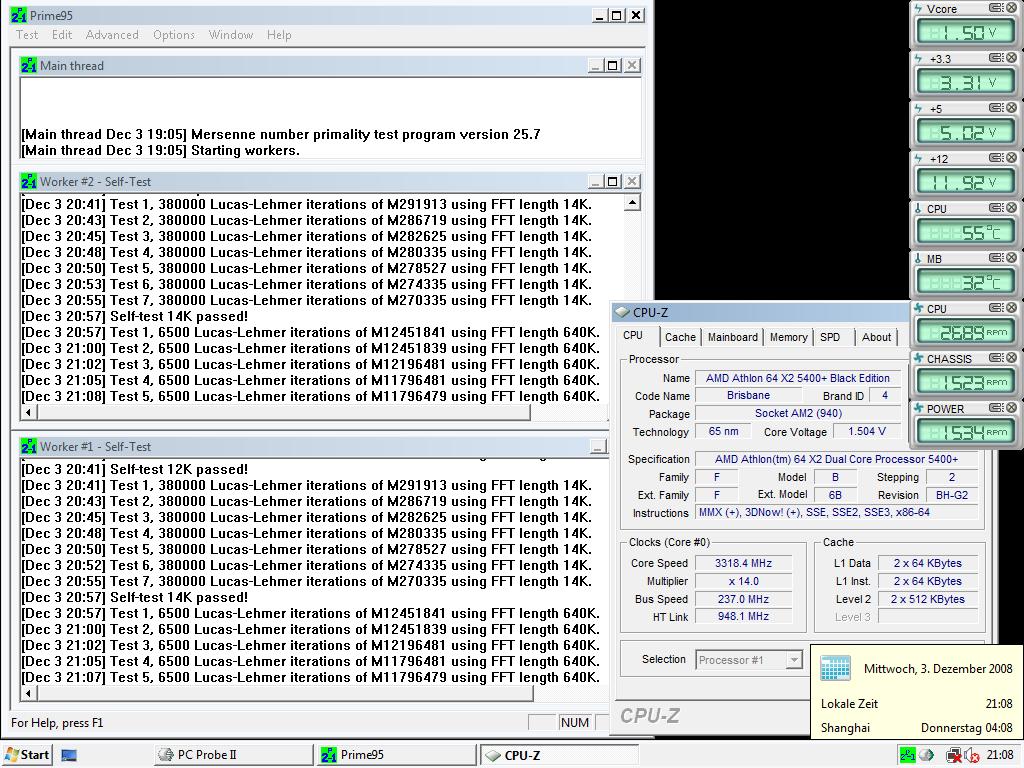This screenshot has height=768, width=1024.
Task: Select the CPU tab in CPU-Z
Action: click(x=632, y=336)
